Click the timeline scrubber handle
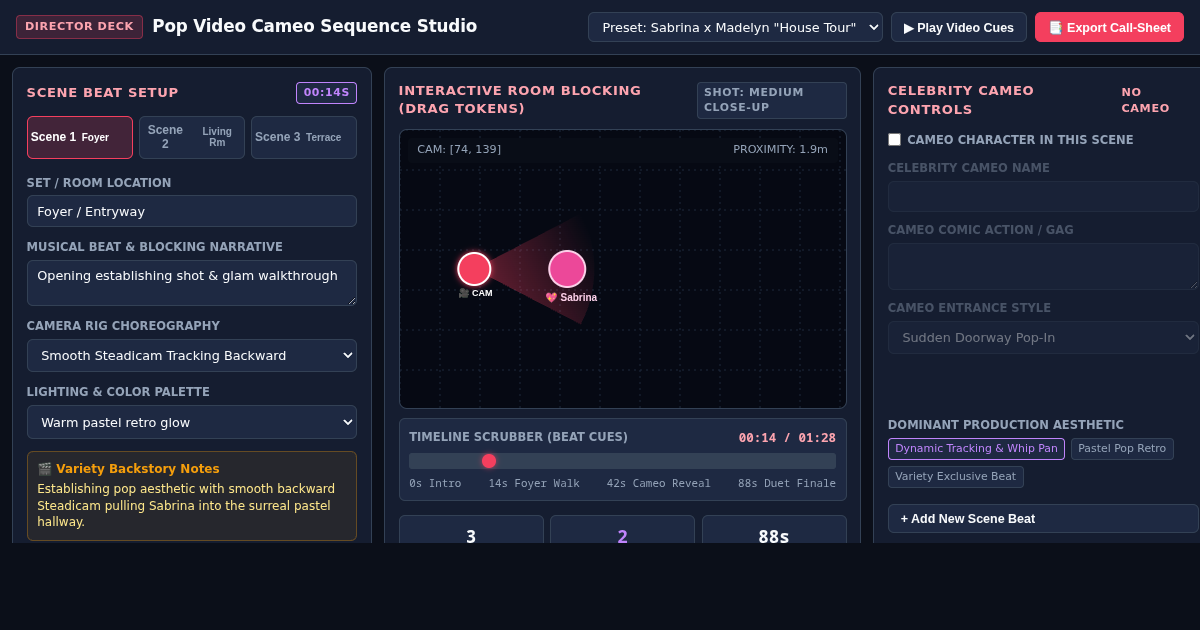Viewport: 1200px width, 630px height. pos(489,461)
